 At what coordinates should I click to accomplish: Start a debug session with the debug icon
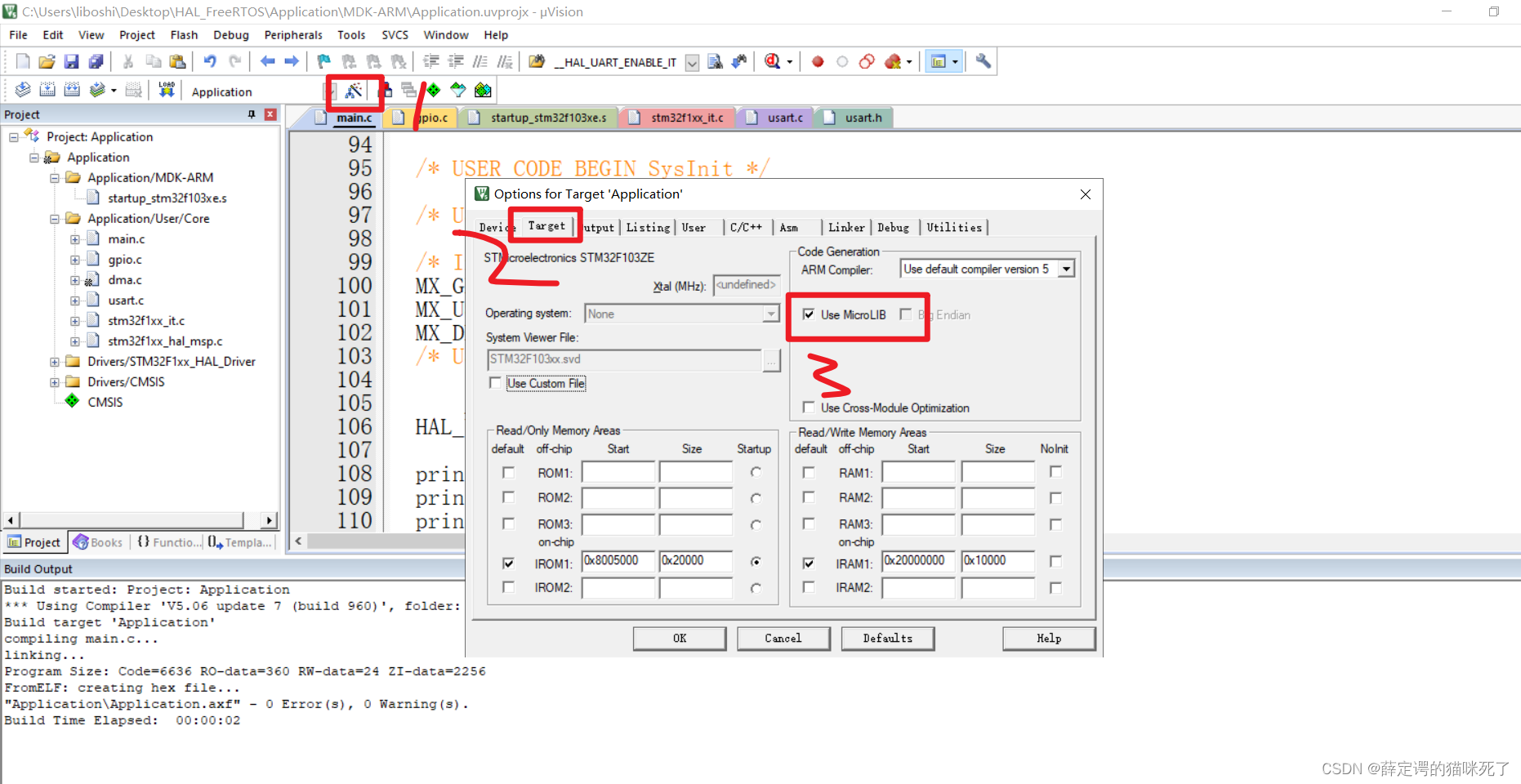point(771,61)
